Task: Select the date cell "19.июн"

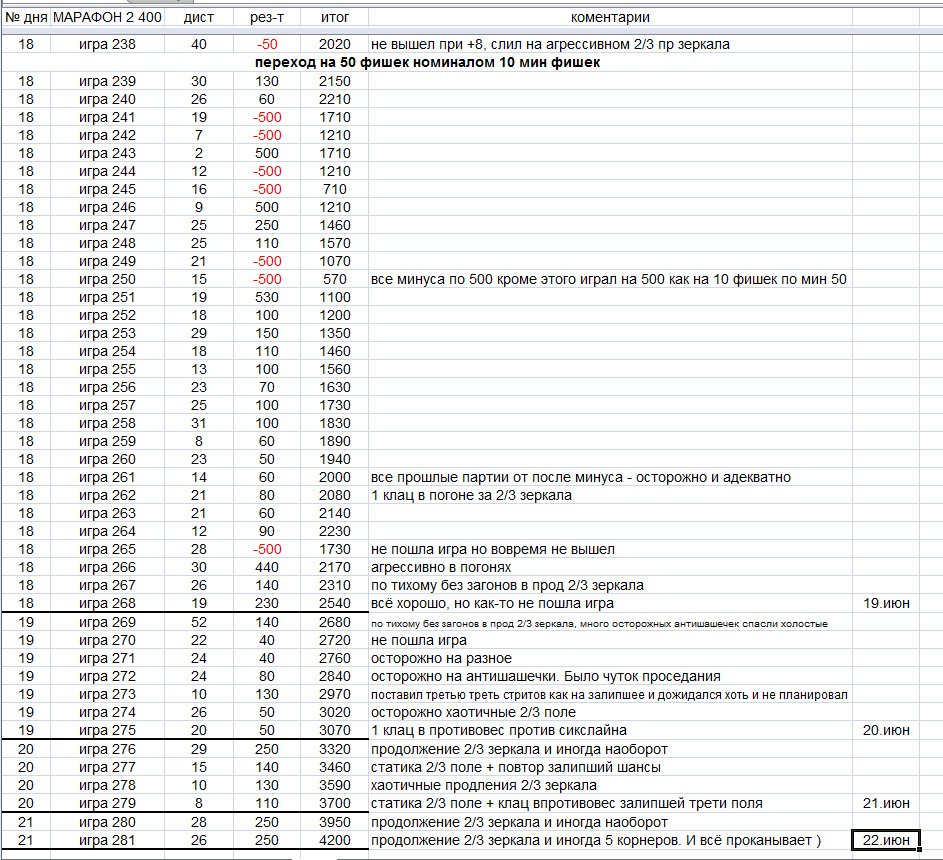Action: tap(885, 604)
